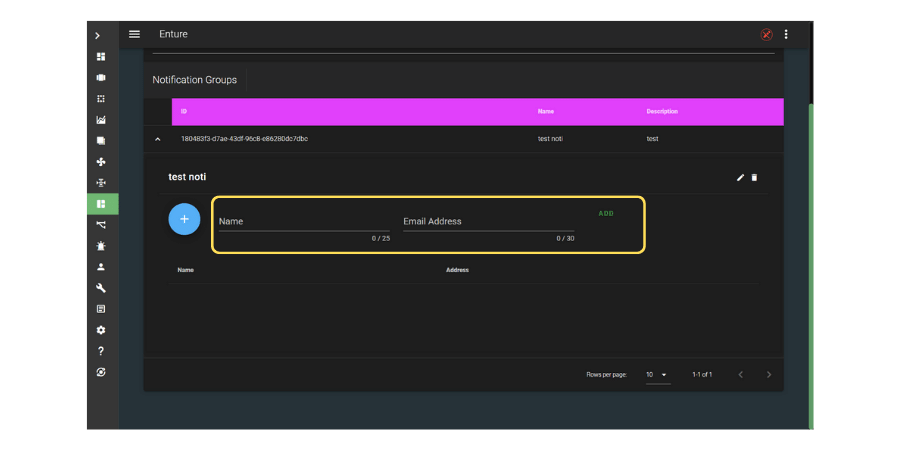This screenshot has height=450, width=900.
Task: Open the wrench tools icon in sidebar
Action: click(x=101, y=288)
